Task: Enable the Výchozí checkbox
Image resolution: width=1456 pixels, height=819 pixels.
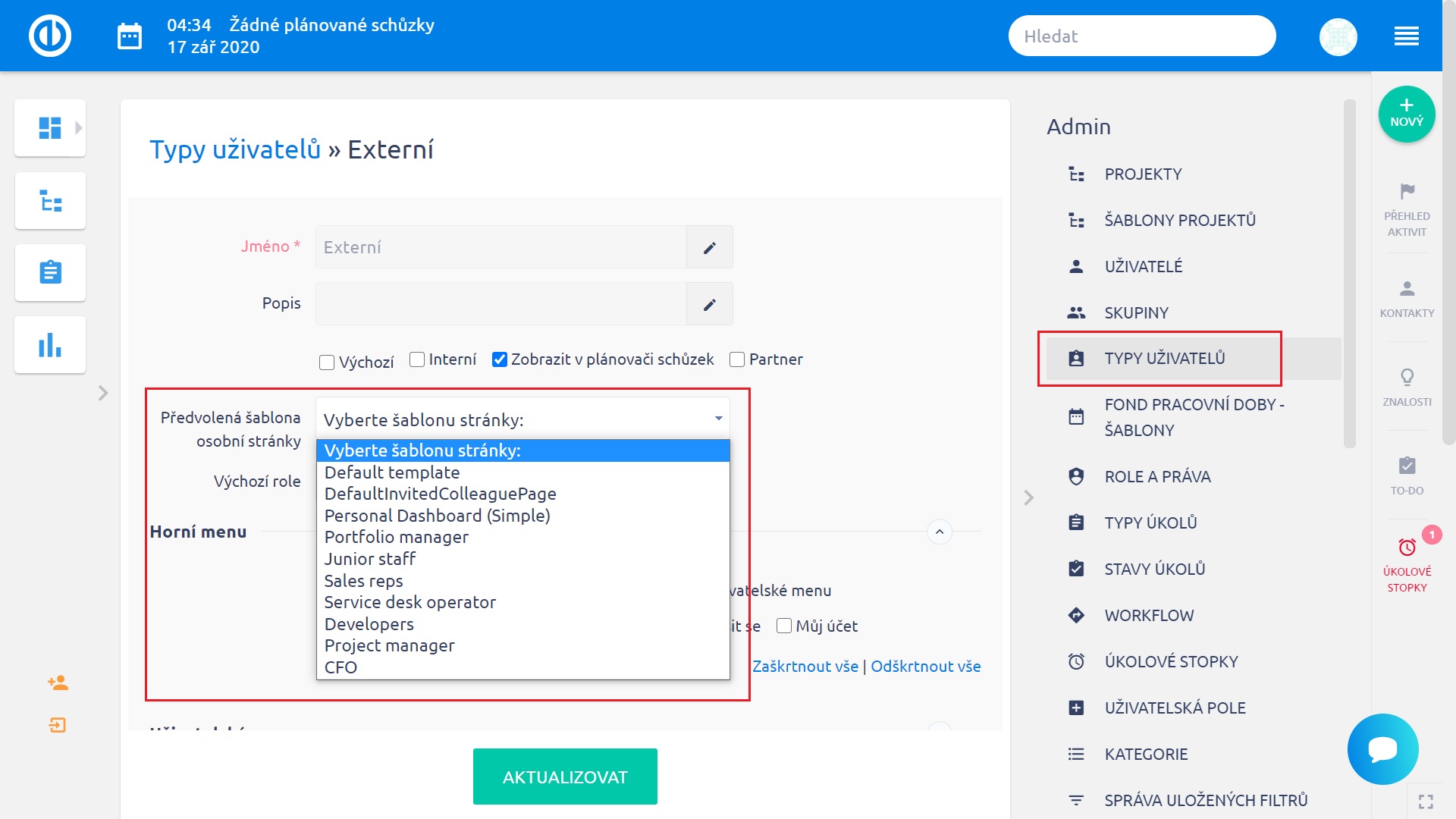Action: pos(327,362)
